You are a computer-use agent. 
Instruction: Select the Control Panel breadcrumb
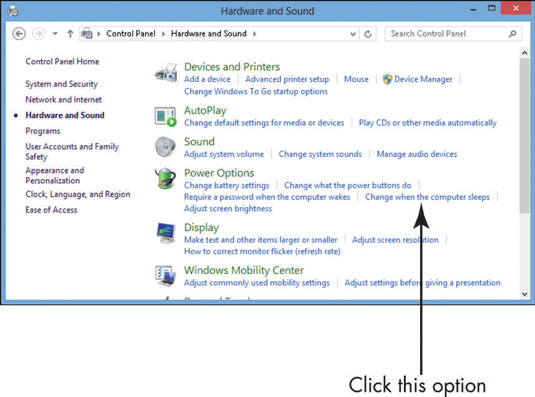point(131,33)
